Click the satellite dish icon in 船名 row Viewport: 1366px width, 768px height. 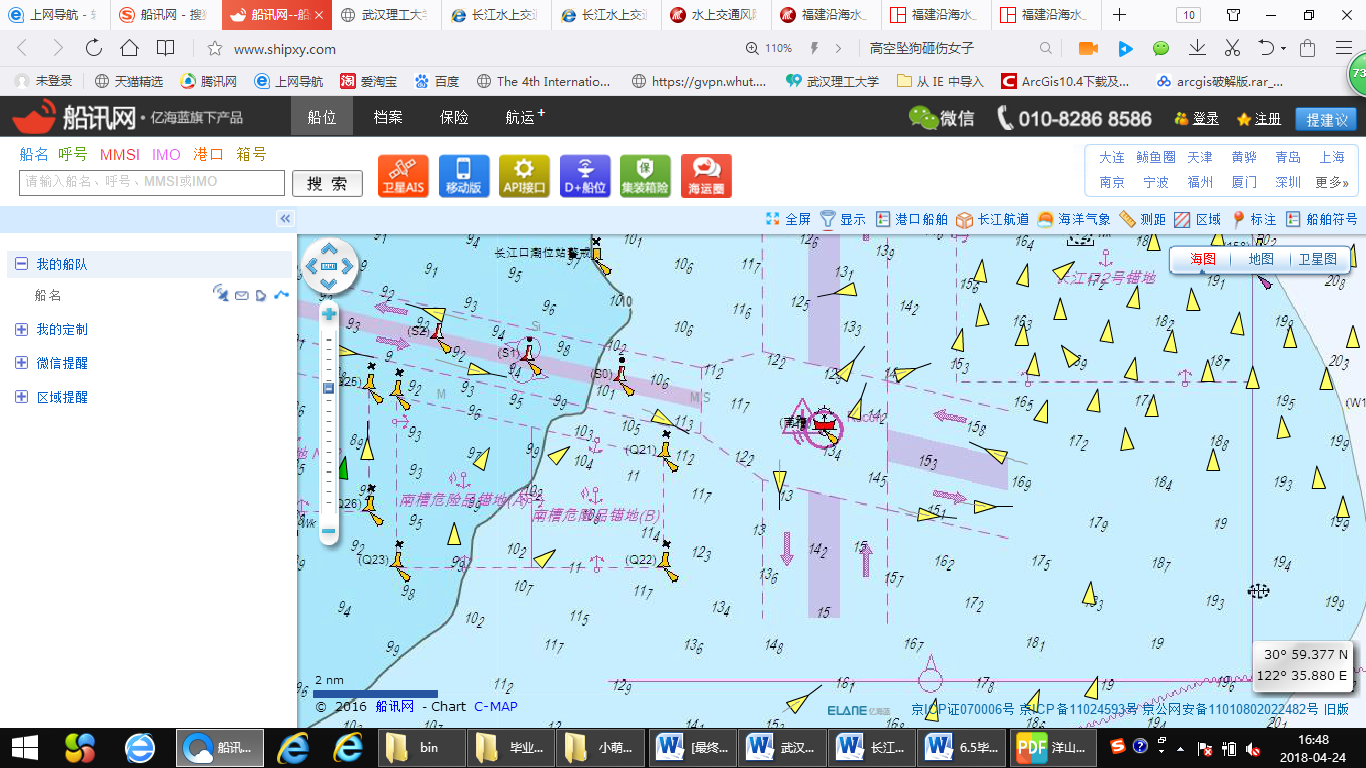click(221, 294)
